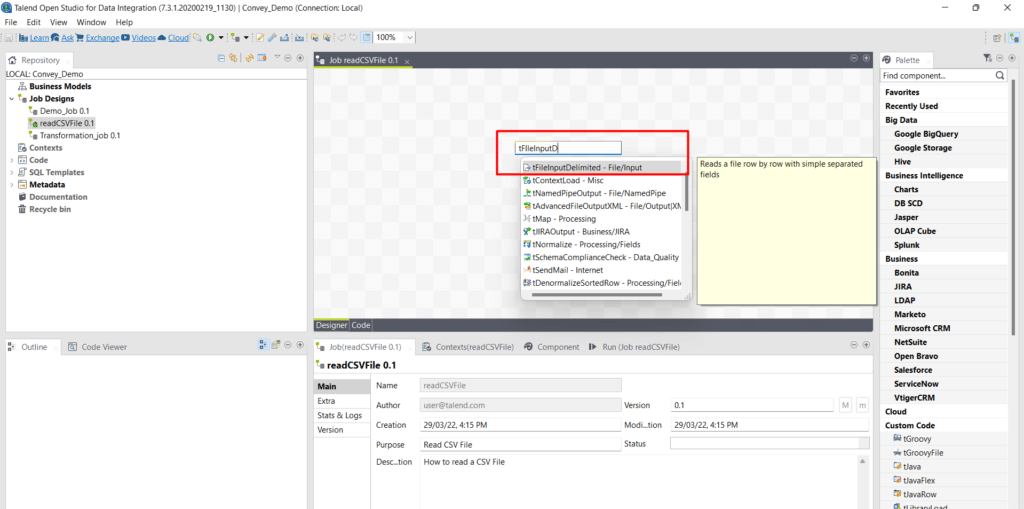The height and width of the screenshot is (509, 1024).
Task: Select Recycle bin in the Repository tree
Action: click(50, 209)
